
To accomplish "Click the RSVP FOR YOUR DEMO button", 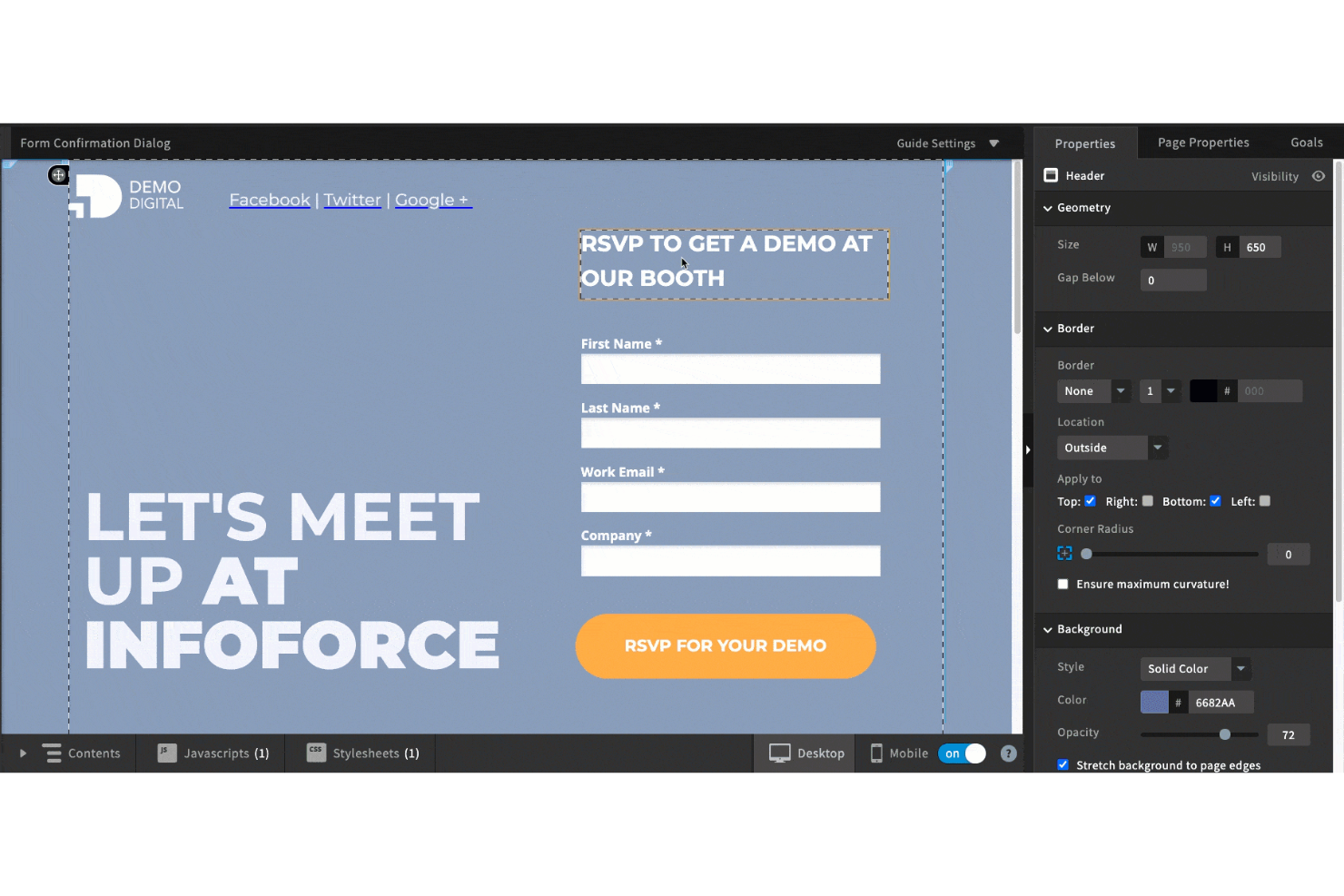I will coord(725,645).
